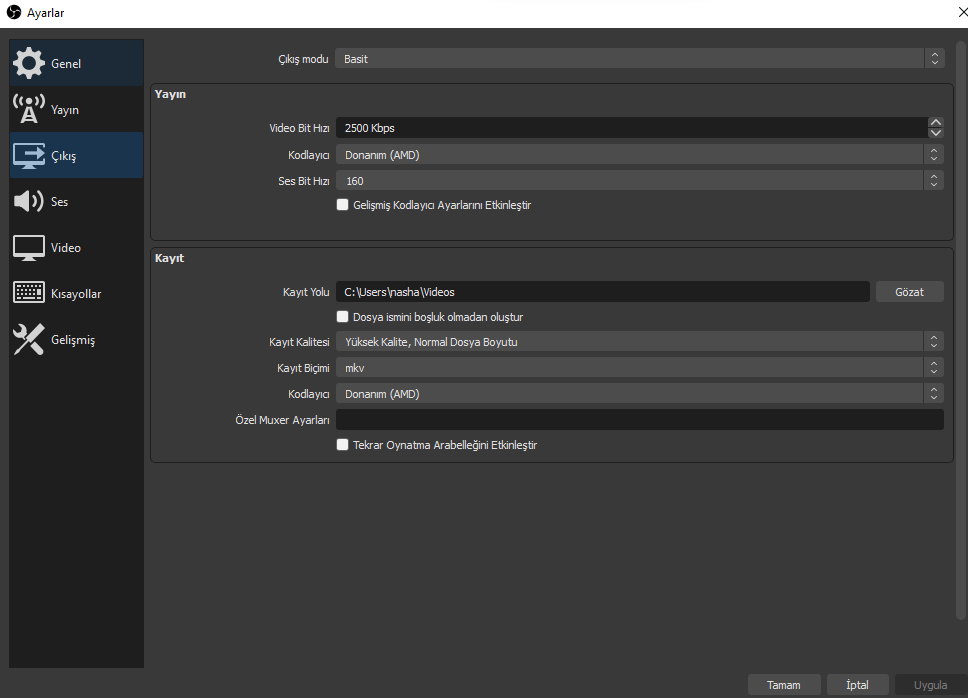Open the Genel settings tab

tap(77, 63)
